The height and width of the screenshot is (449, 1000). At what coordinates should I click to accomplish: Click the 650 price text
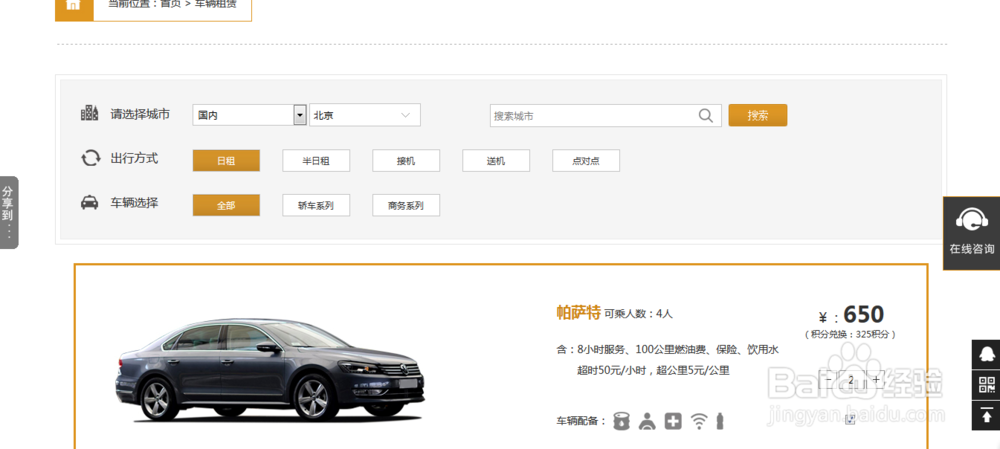pyautogui.click(x=864, y=314)
